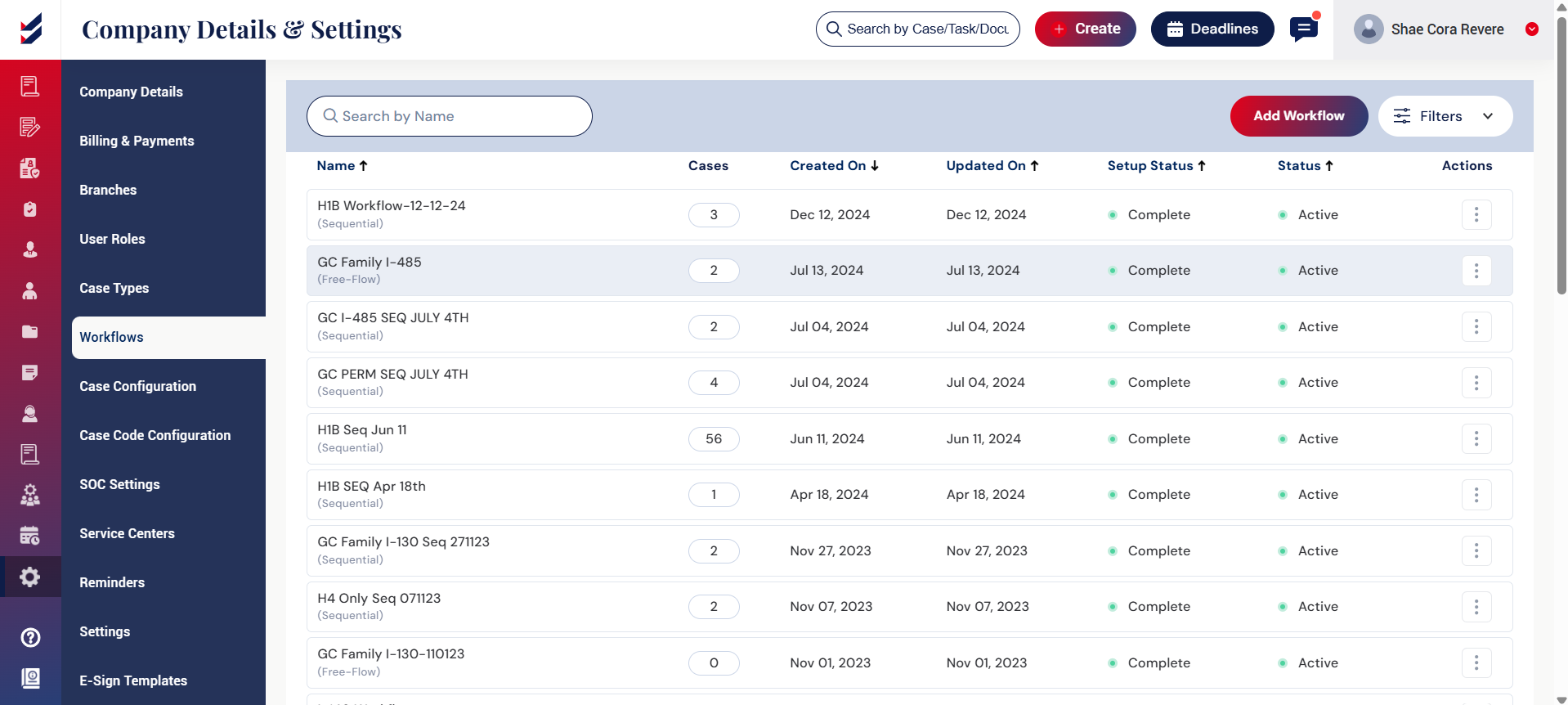1568x705 pixels.
Task: Sort workflows by Name column
Action: pos(342,166)
